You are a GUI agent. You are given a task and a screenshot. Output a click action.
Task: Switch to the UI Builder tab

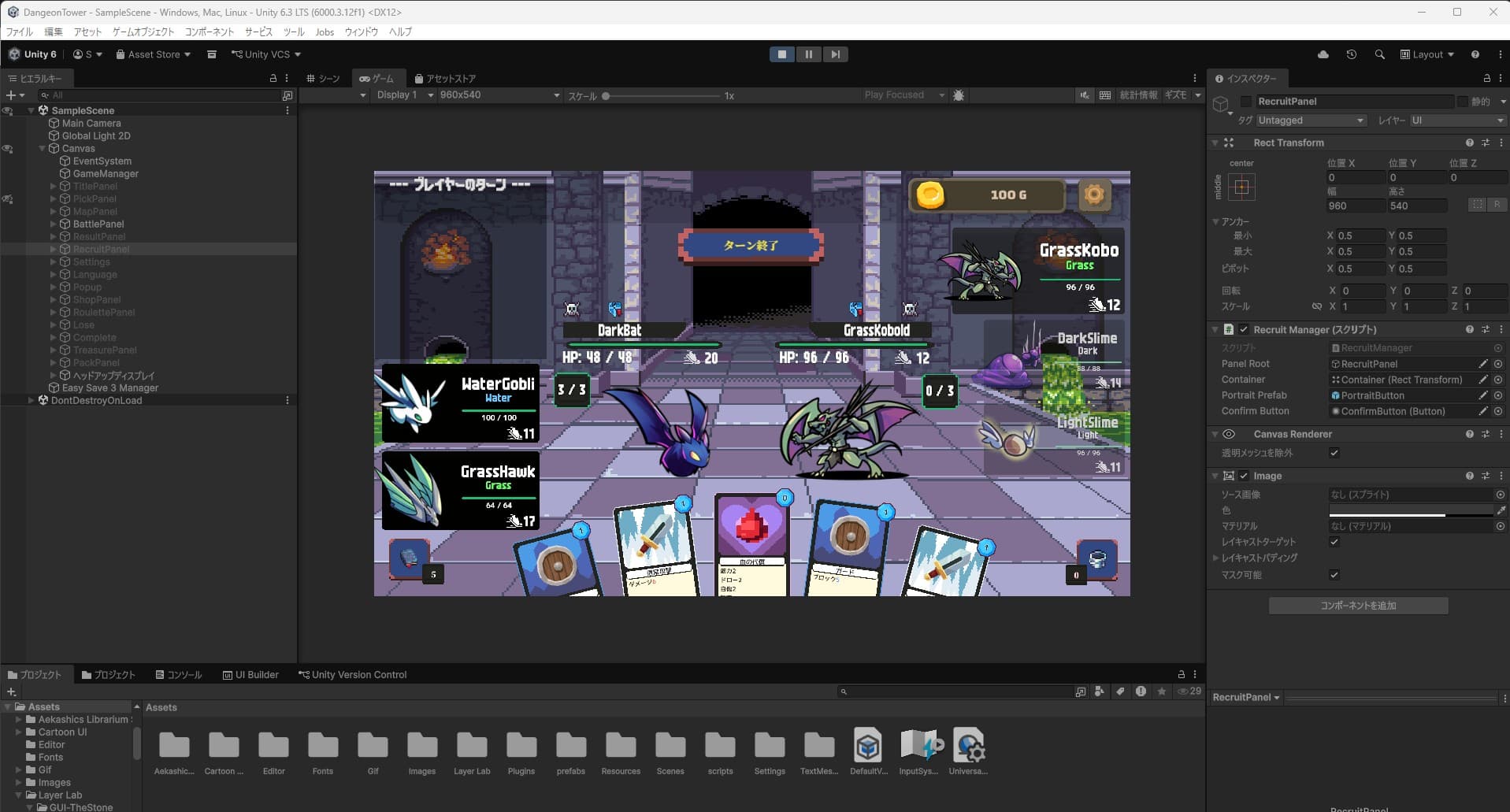(250, 675)
